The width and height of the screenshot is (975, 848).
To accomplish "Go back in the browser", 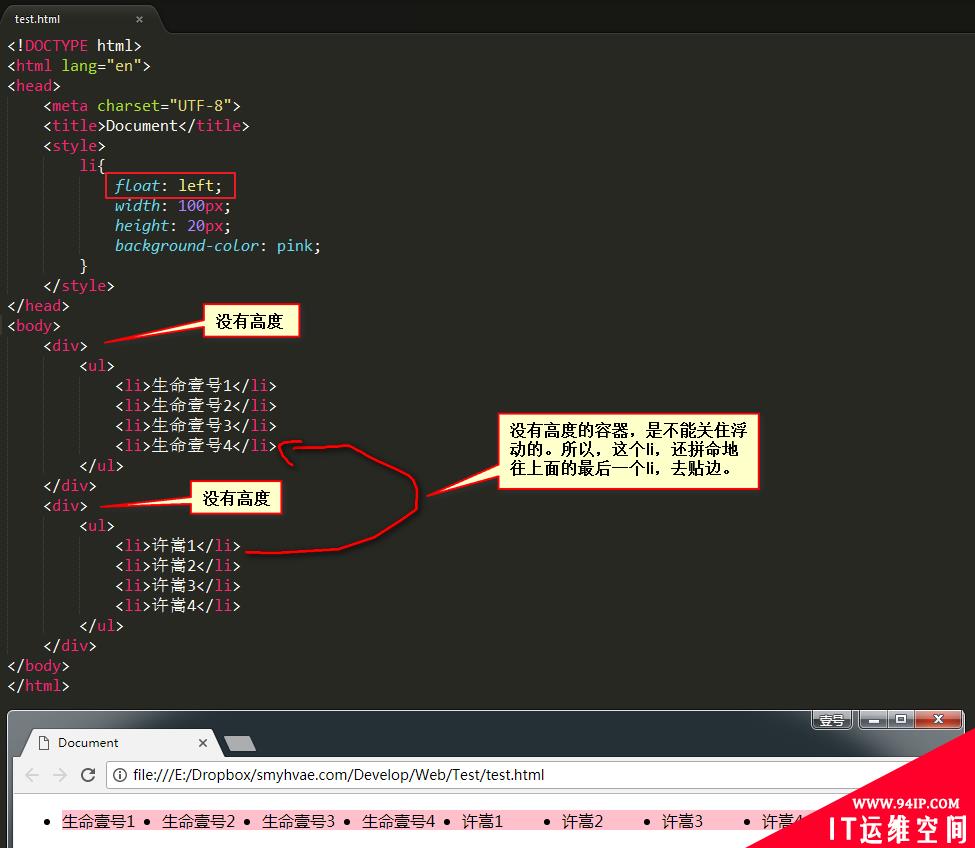I will click(32, 775).
